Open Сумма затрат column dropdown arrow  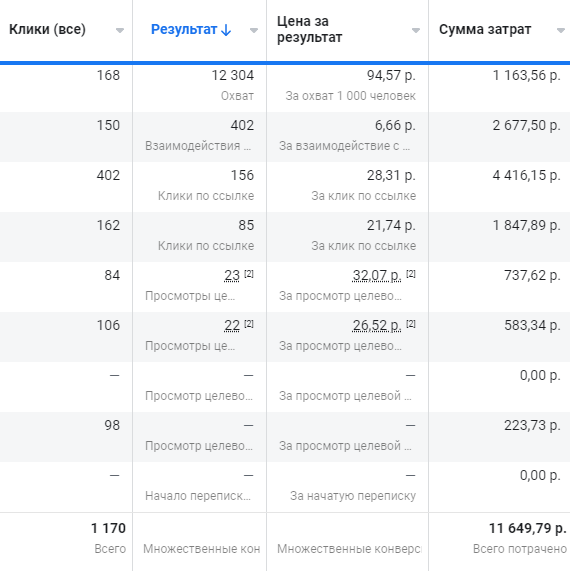coord(561,31)
